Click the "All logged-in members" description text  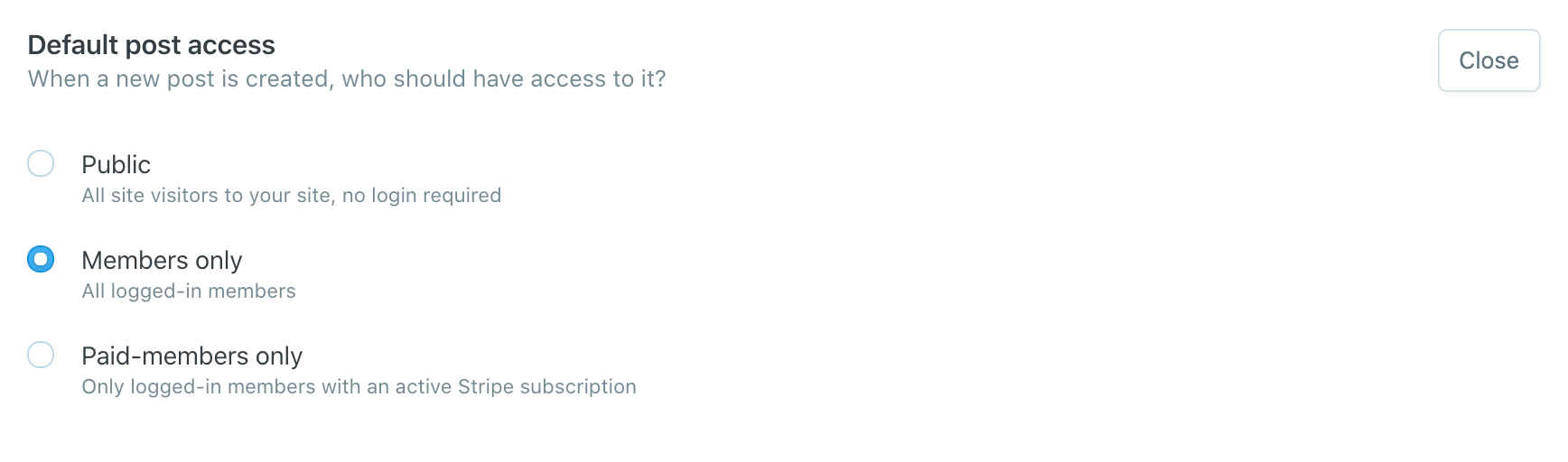tap(189, 291)
